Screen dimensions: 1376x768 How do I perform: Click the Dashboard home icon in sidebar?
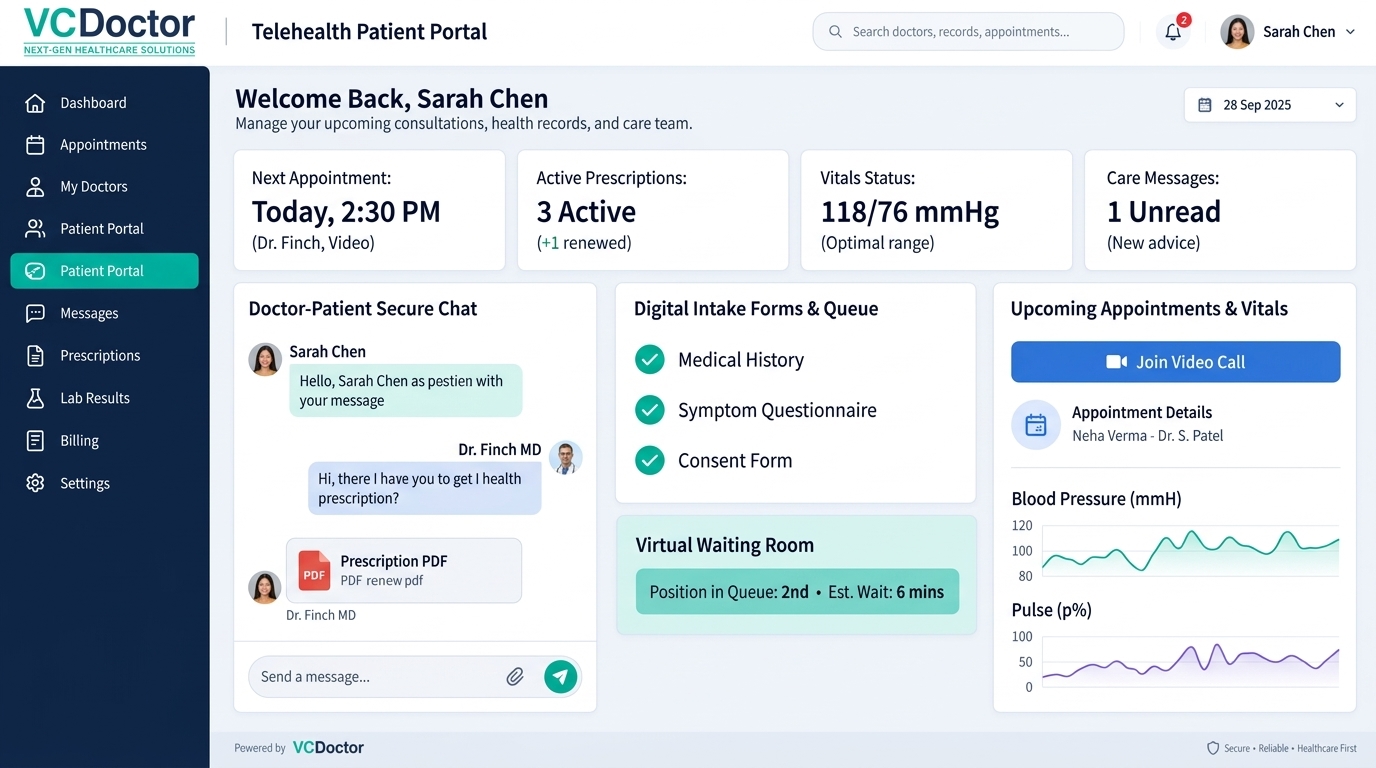click(35, 103)
